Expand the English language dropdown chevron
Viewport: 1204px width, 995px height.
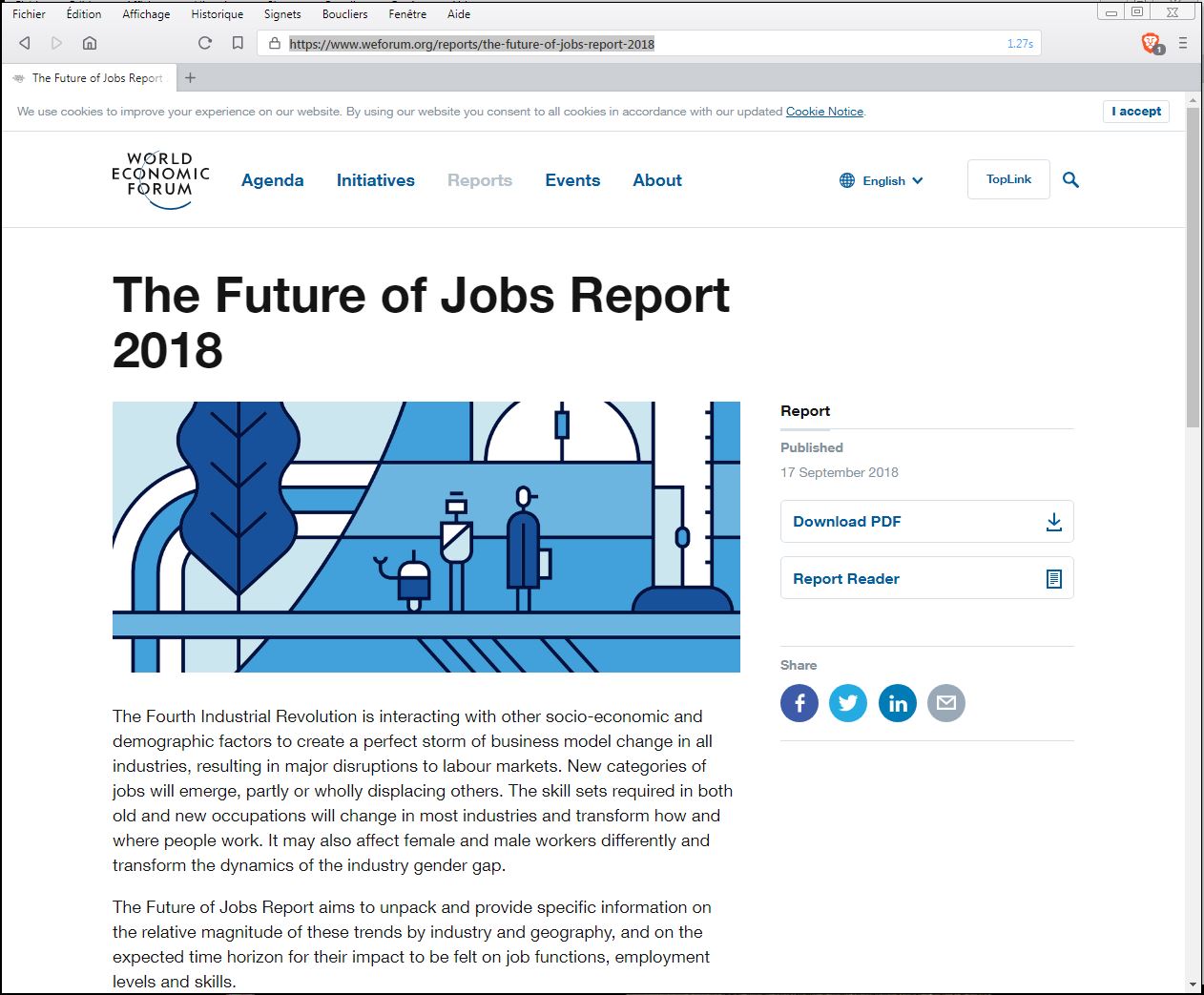coord(918,180)
